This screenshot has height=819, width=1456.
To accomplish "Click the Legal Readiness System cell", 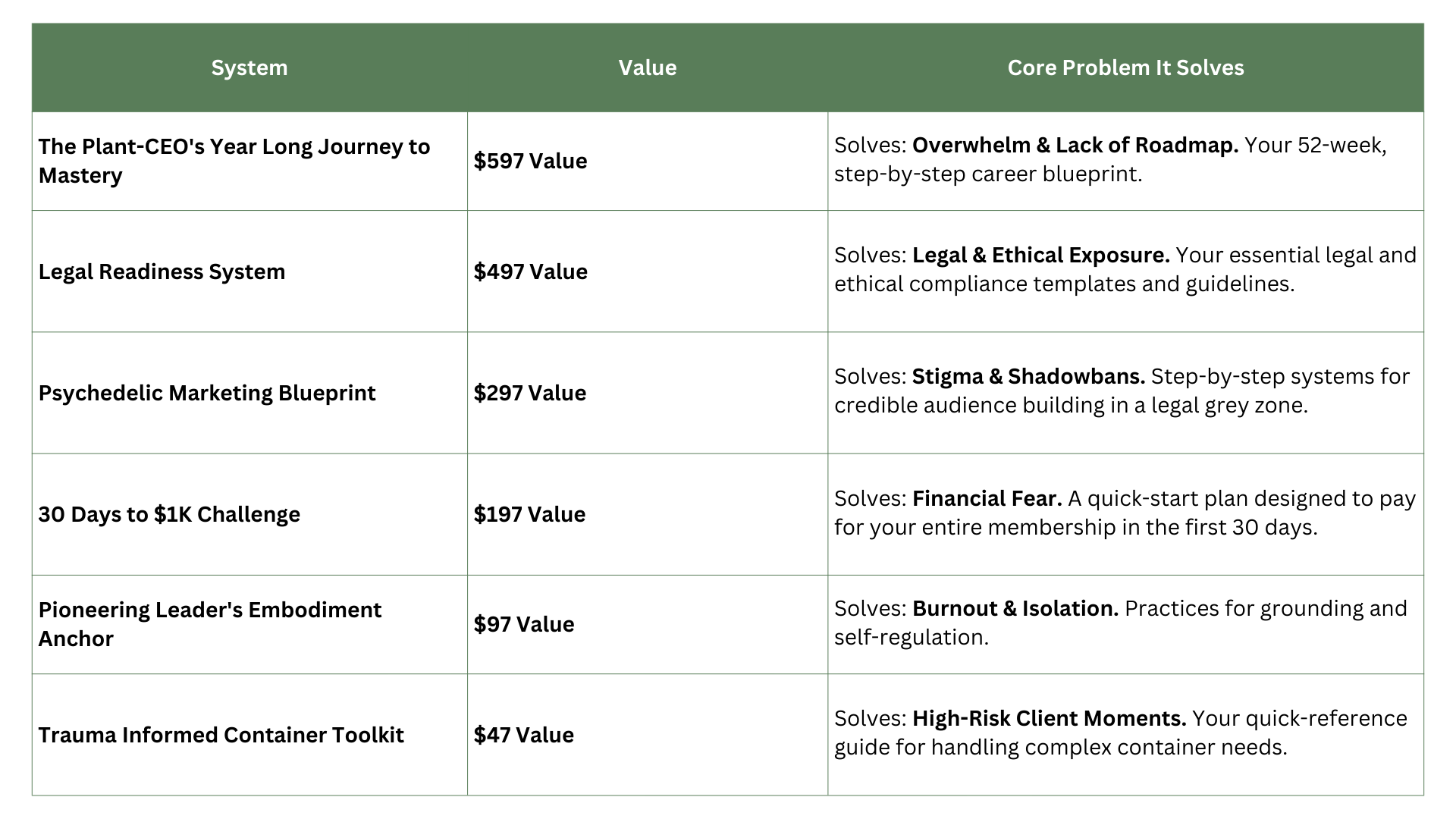I will (x=162, y=271).
